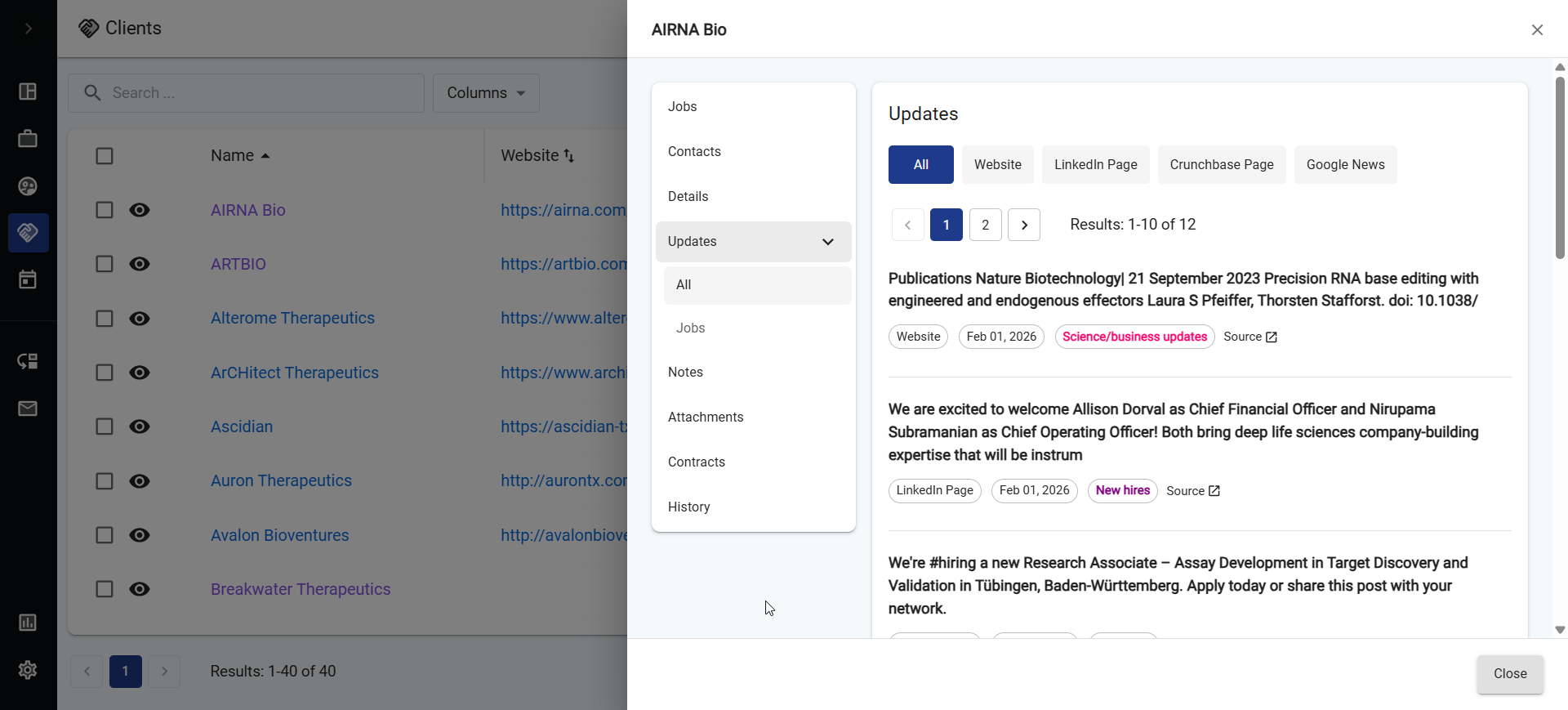The height and width of the screenshot is (710, 1568).
Task: Open the reports chart icon in sidebar
Action: (28, 623)
